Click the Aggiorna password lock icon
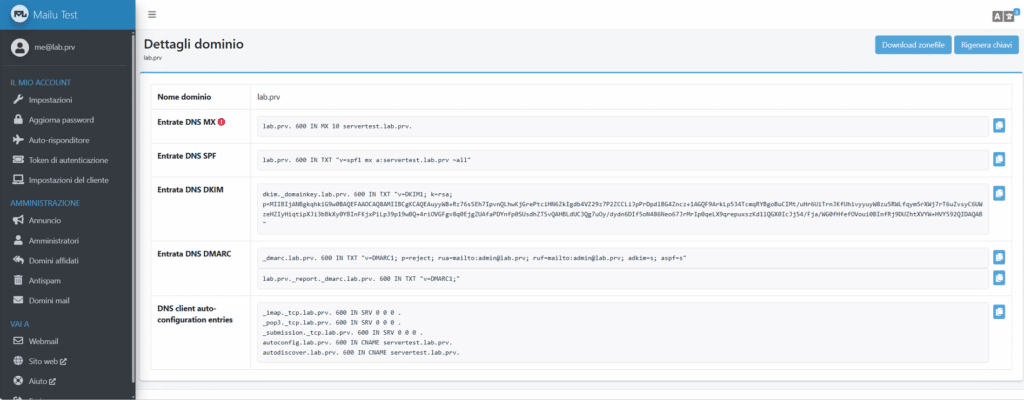This screenshot has width=1024, height=400. [18, 120]
